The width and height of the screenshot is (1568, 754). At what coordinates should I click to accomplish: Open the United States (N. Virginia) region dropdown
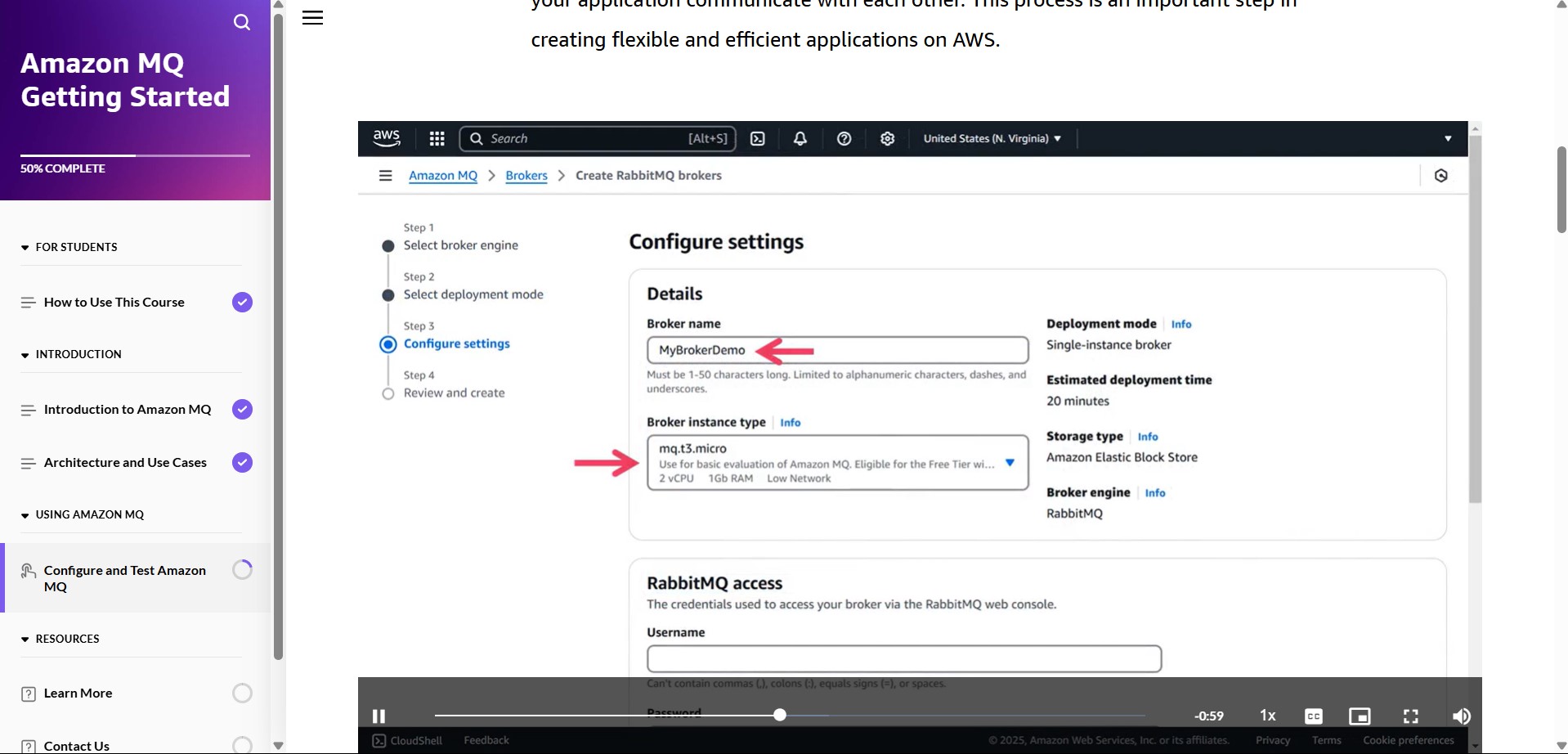(992, 139)
